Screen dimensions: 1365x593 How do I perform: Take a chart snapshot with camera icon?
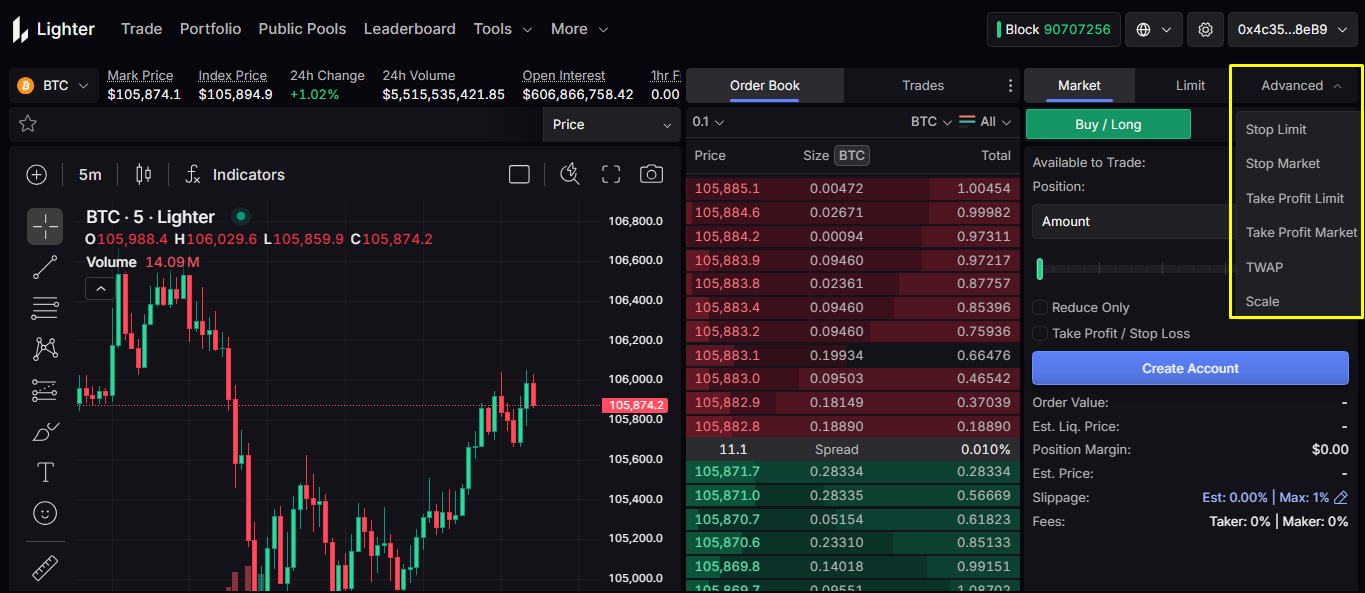coord(651,174)
